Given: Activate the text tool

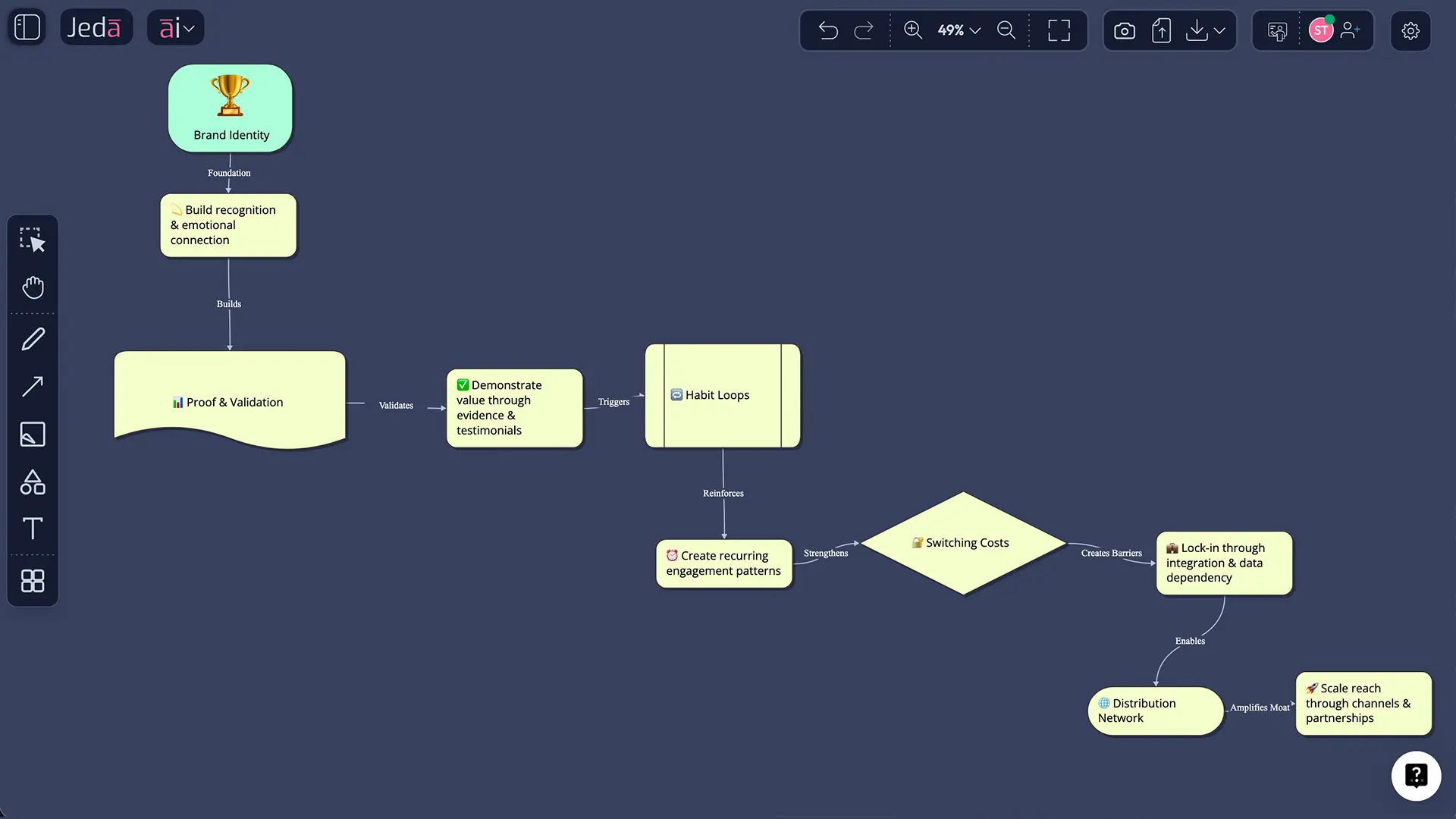Looking at the screenshot, I should click(x=33, y=529).
